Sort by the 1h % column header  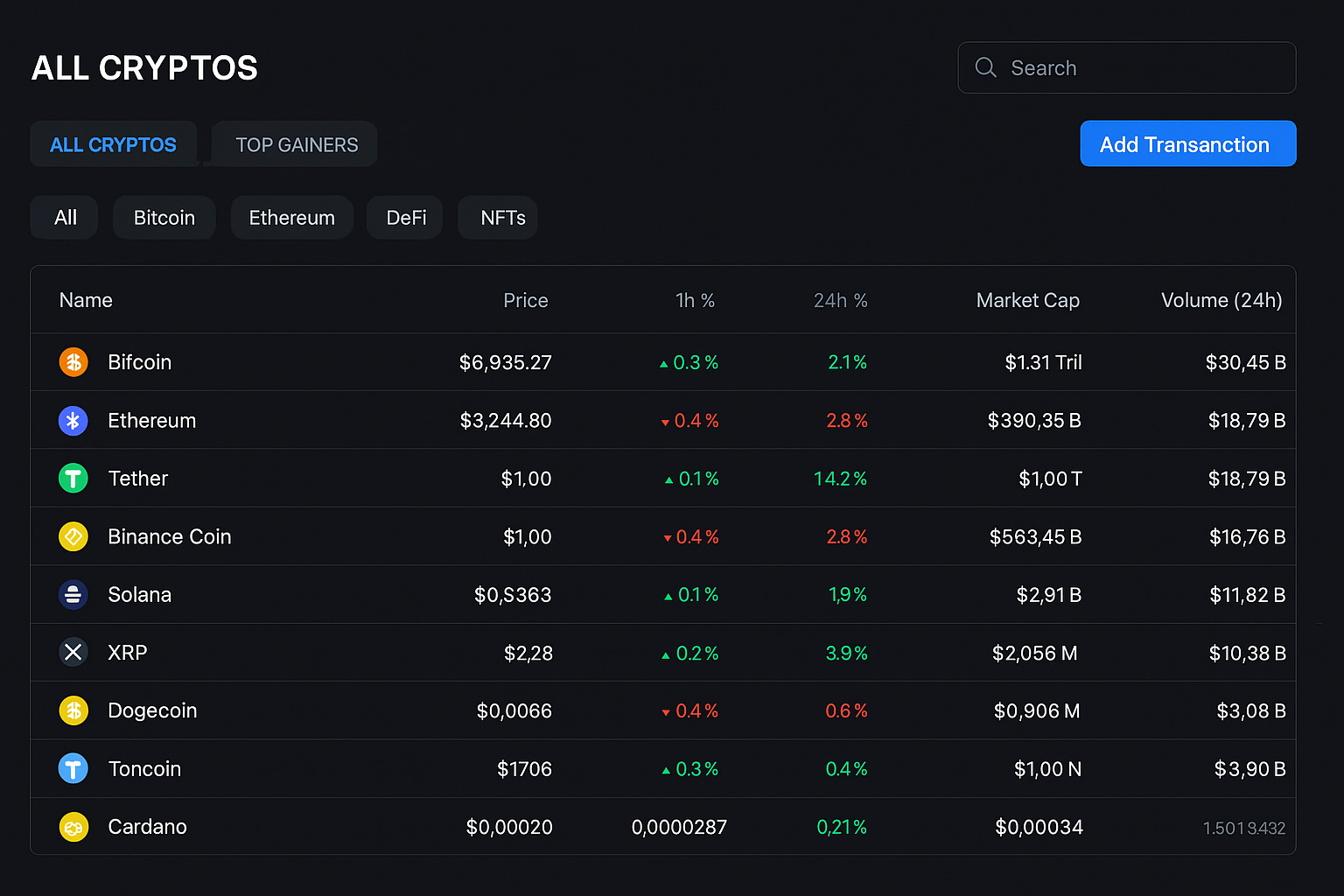[696, 300]
